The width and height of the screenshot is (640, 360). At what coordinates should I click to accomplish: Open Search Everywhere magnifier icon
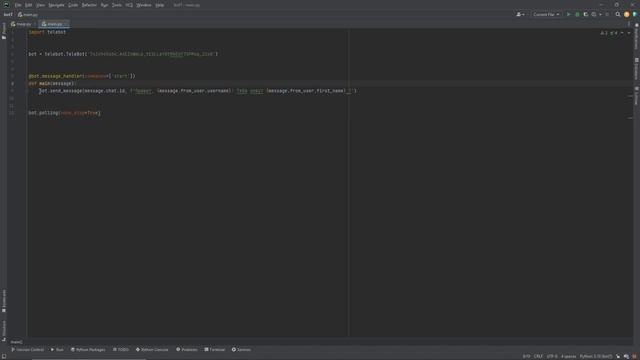[x=618, y=14]
